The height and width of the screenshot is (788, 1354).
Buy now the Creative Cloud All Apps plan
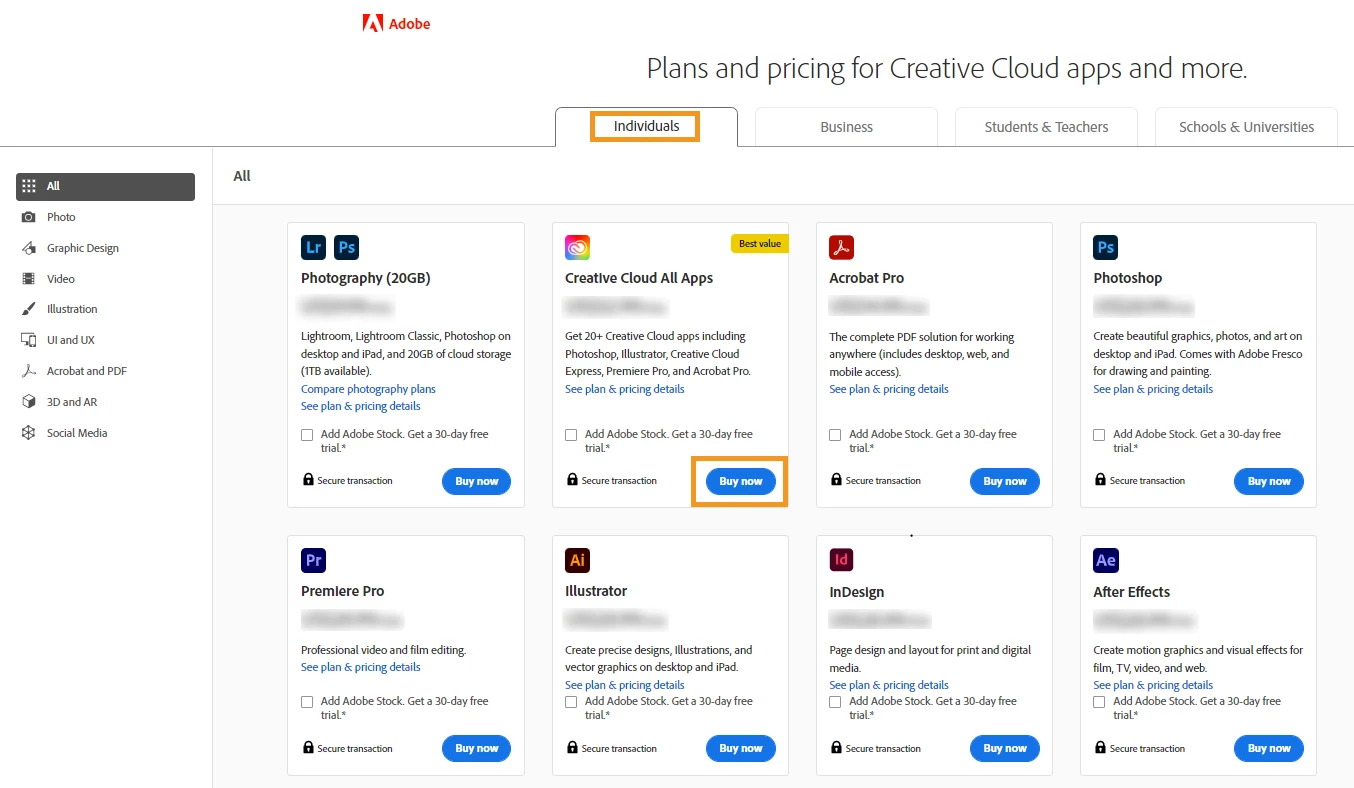(741, 481)
